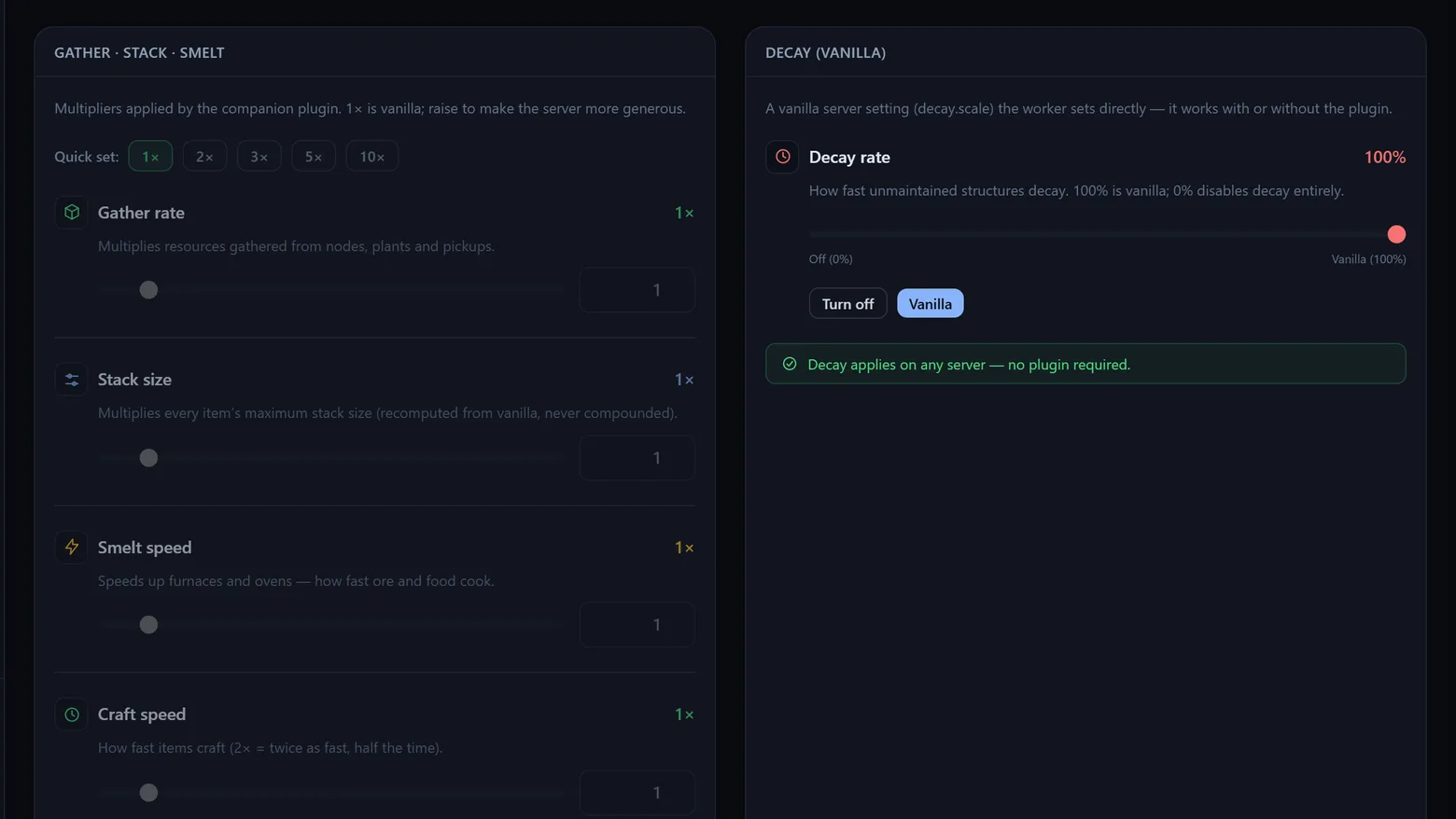Click the Decay rate clock icon

782,157
